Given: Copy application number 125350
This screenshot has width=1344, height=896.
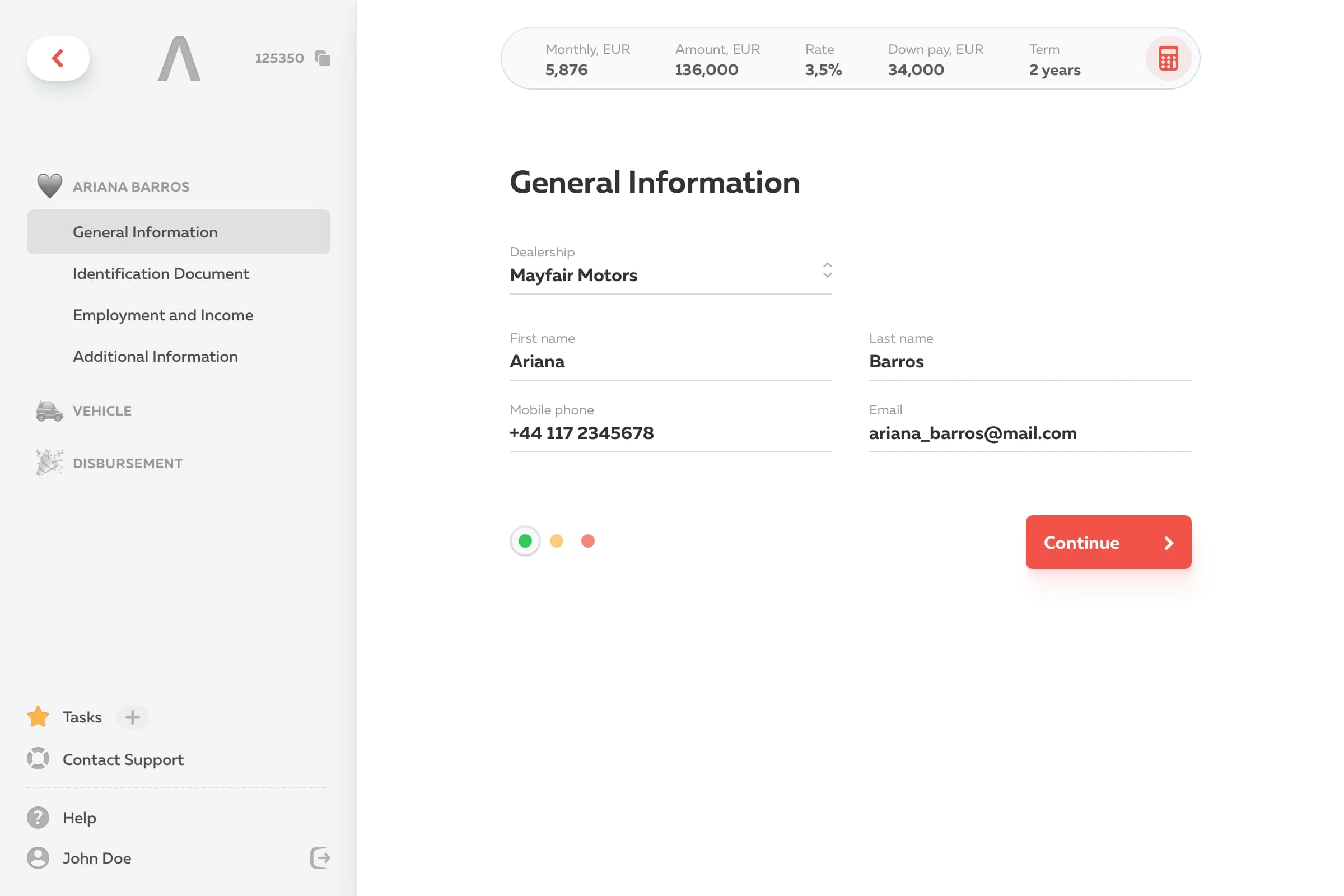Looking at the screenshot, I should pyautogui.click(x=323, y=58).
